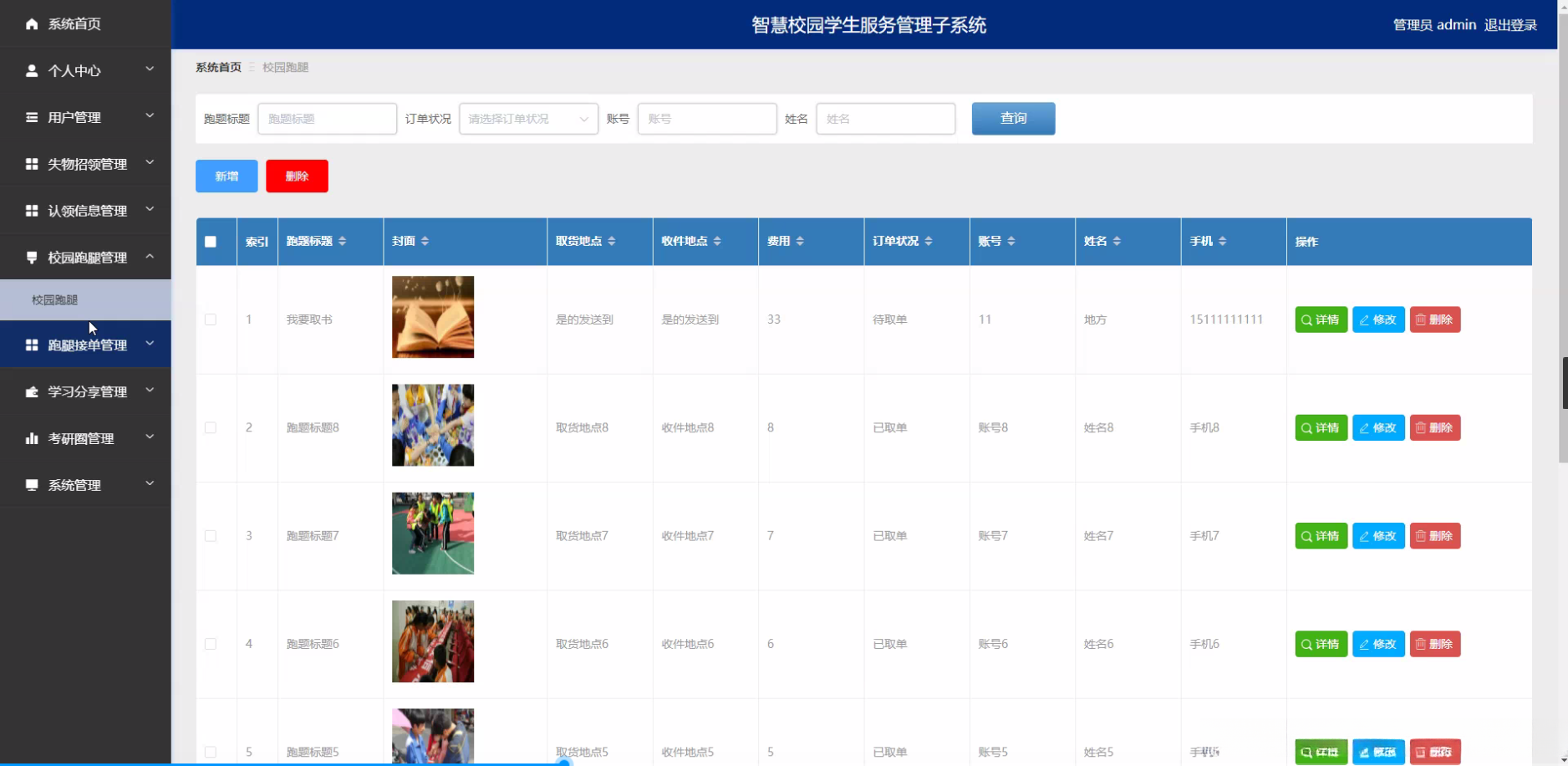Sort by 费用 column arrows

[x=800, y=241]
